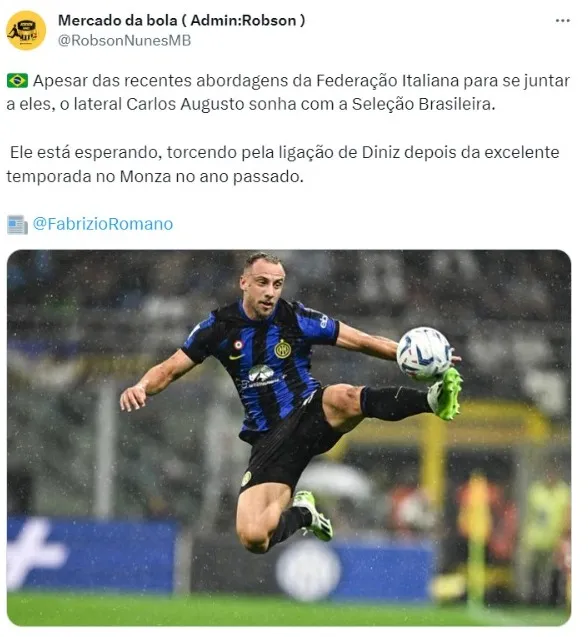Image resolution: width=588 pixels, height=637 pixels.
Task: Click the soccer ball in the photo
Action: point(423,353)
